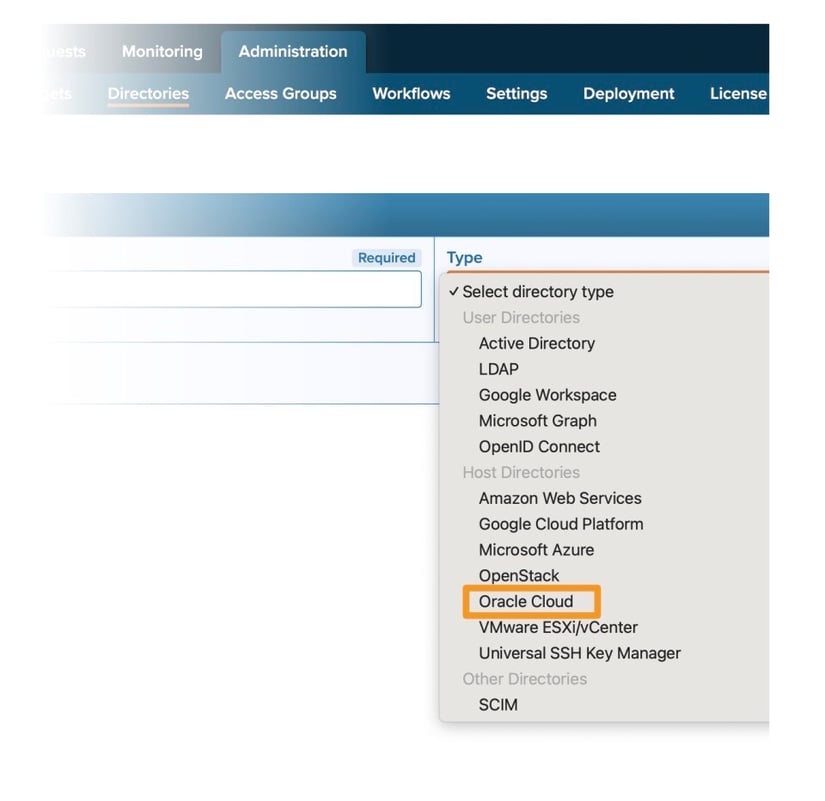Select SCIM under Other Directories
Viewport: 825px width, 801px height.
(x=497, y=705)
